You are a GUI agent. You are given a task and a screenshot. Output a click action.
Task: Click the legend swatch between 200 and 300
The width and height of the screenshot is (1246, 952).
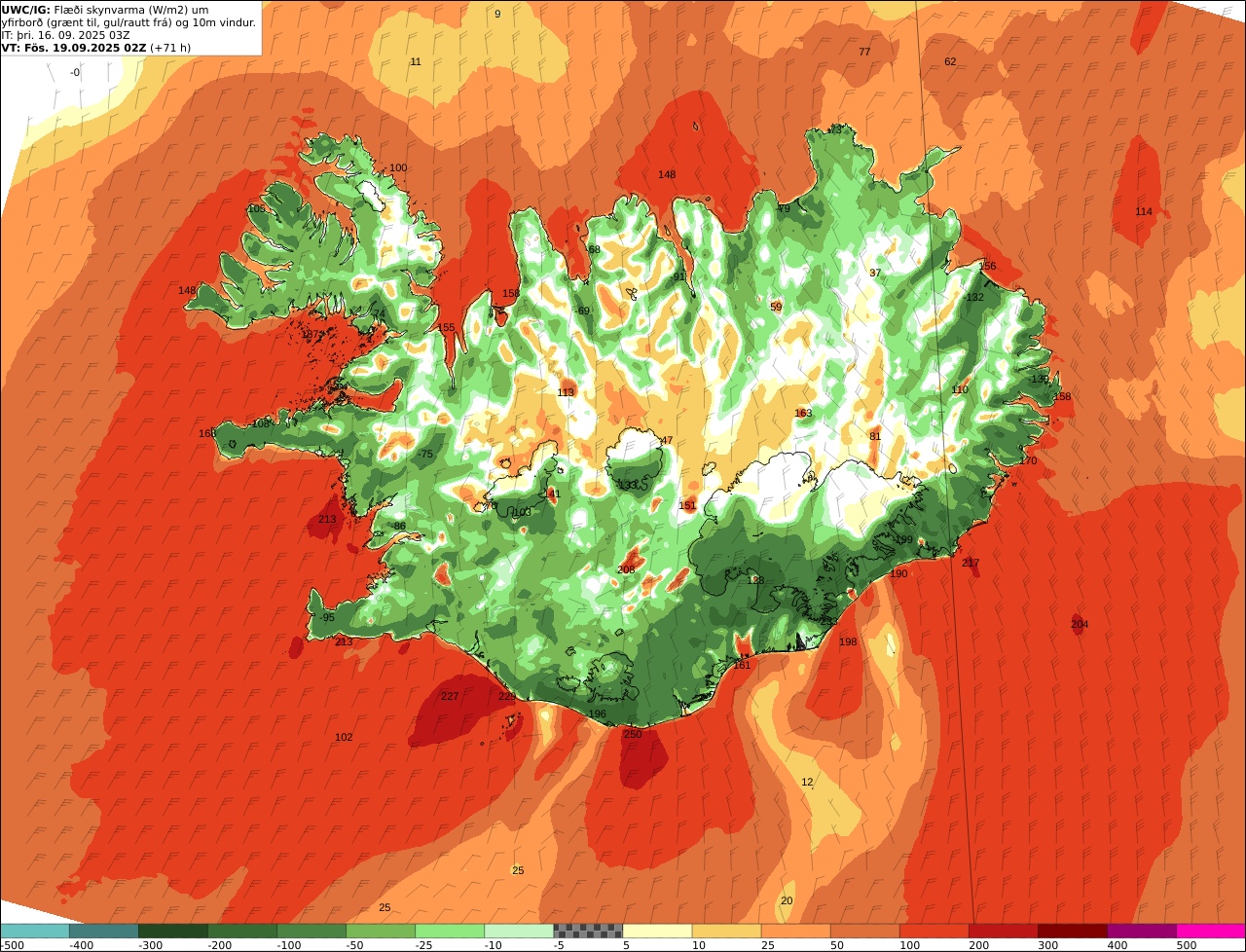click(x=1003, y=931)
